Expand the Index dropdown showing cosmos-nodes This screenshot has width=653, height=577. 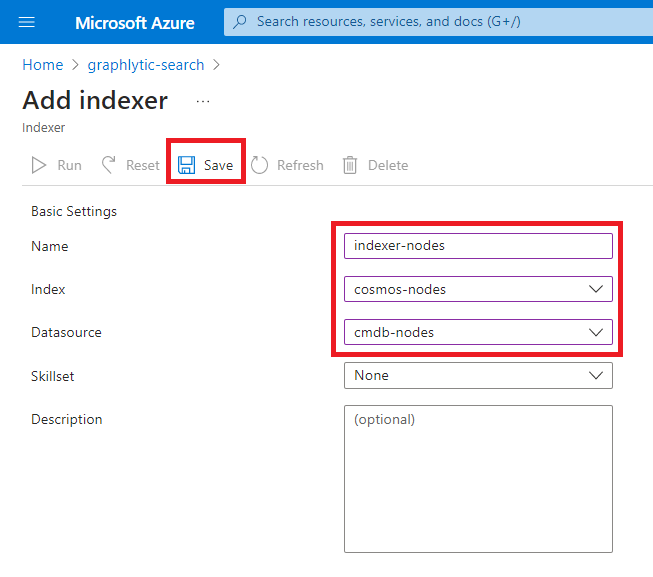click(596, 289)
